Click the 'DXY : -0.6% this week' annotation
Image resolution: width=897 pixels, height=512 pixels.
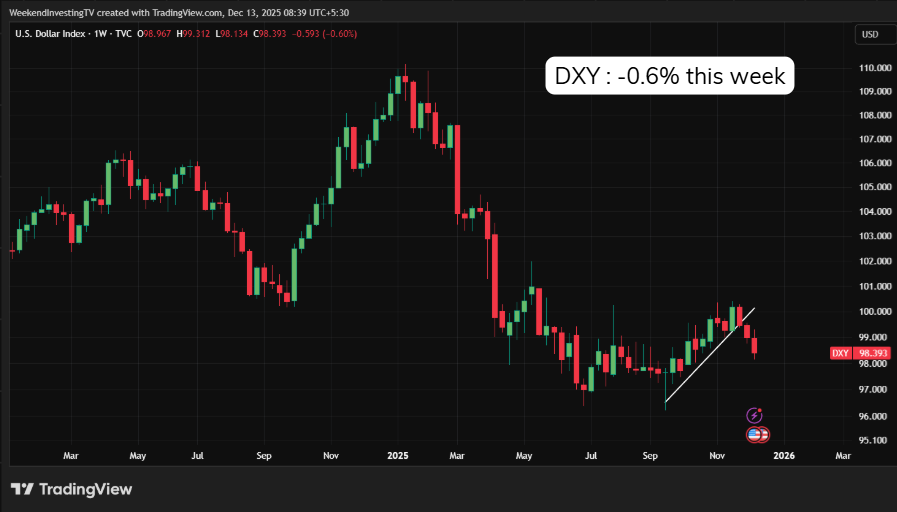pos(669,76)
